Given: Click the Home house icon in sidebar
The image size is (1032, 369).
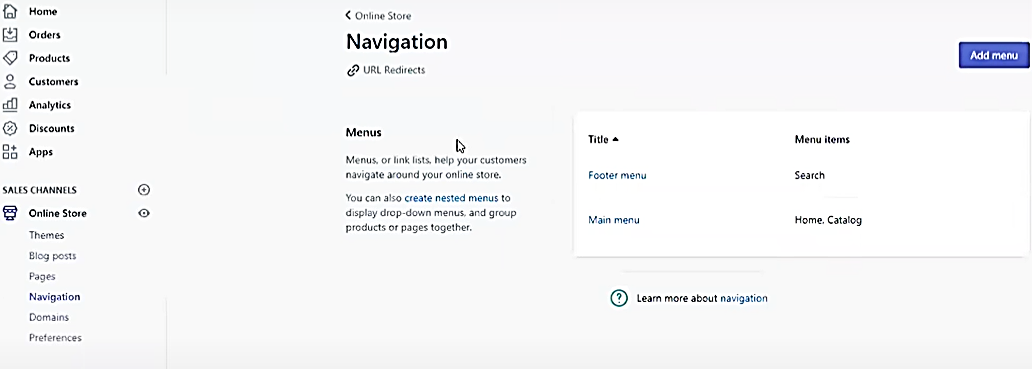Looking at the screenshot, I should [x=10, y=11].
